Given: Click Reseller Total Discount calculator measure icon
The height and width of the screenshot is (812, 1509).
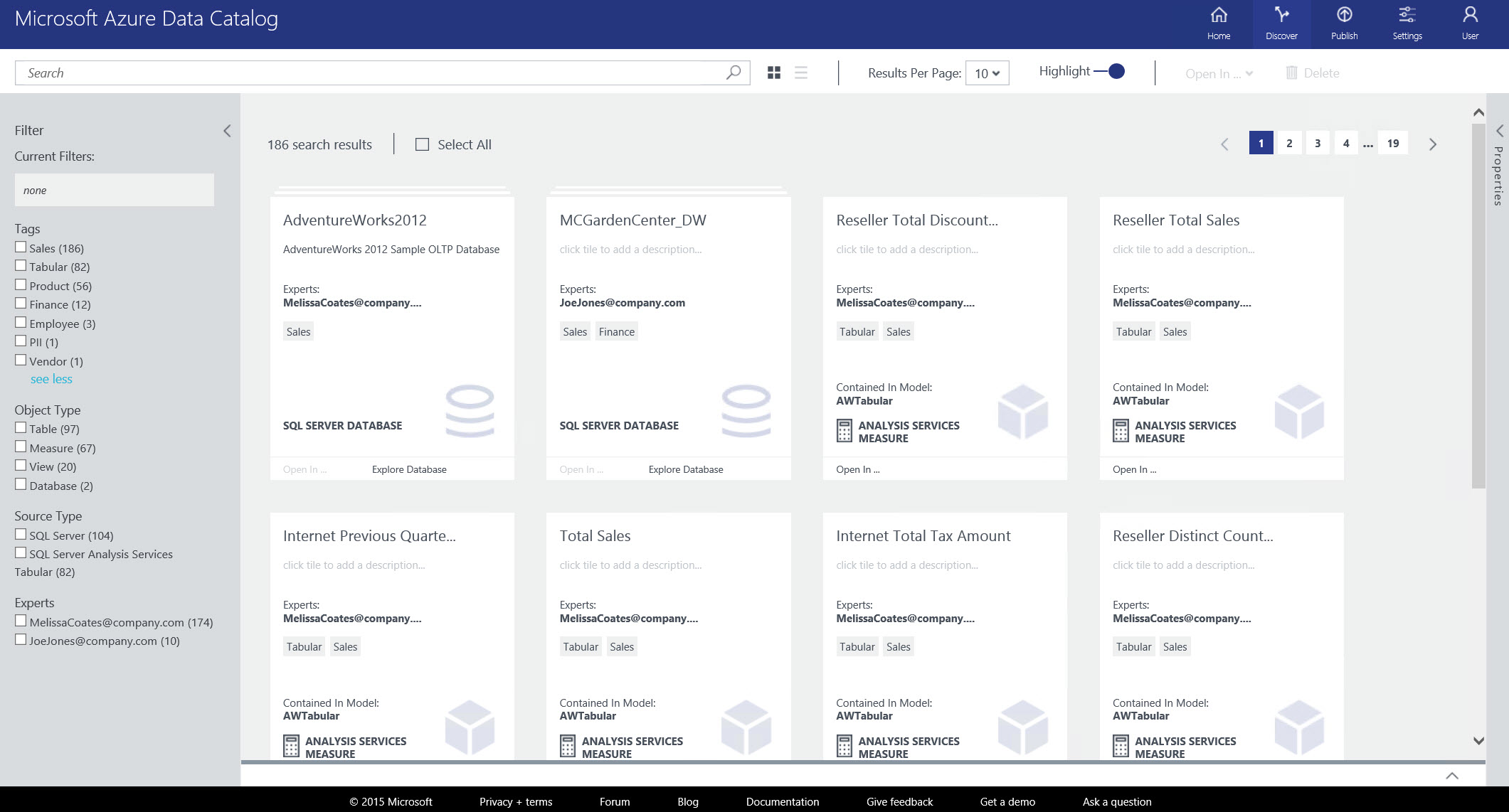Looking at the screenshot, I should (x=844, y=431).
